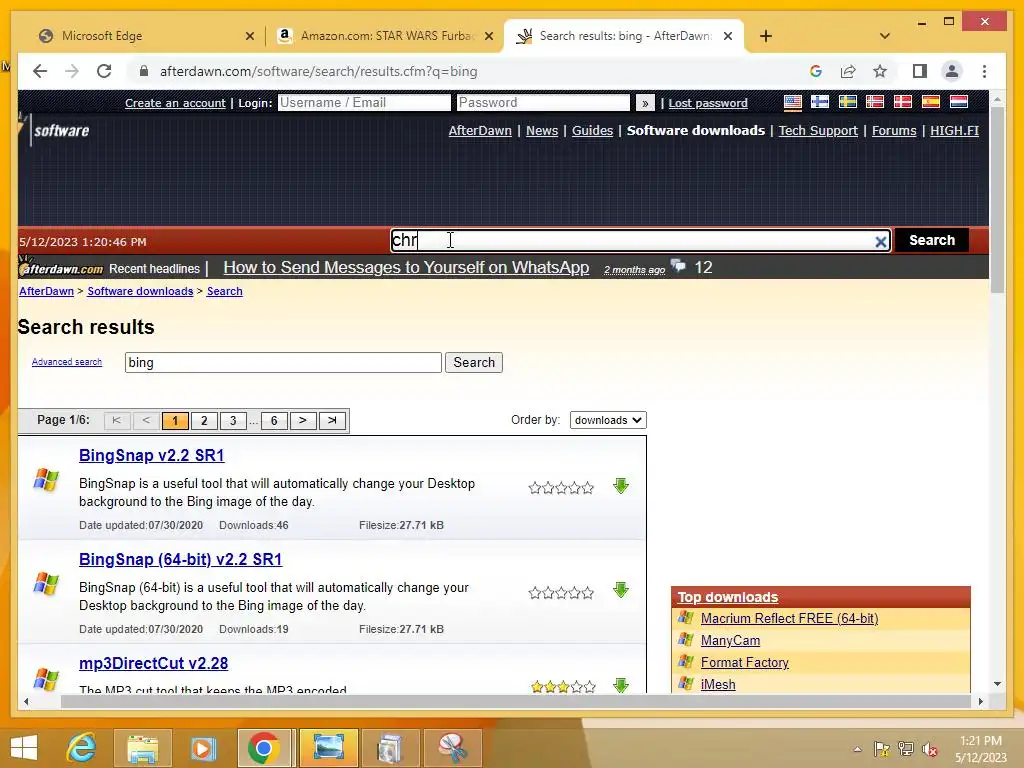Select the Finnish flag language

pos(820,103)
